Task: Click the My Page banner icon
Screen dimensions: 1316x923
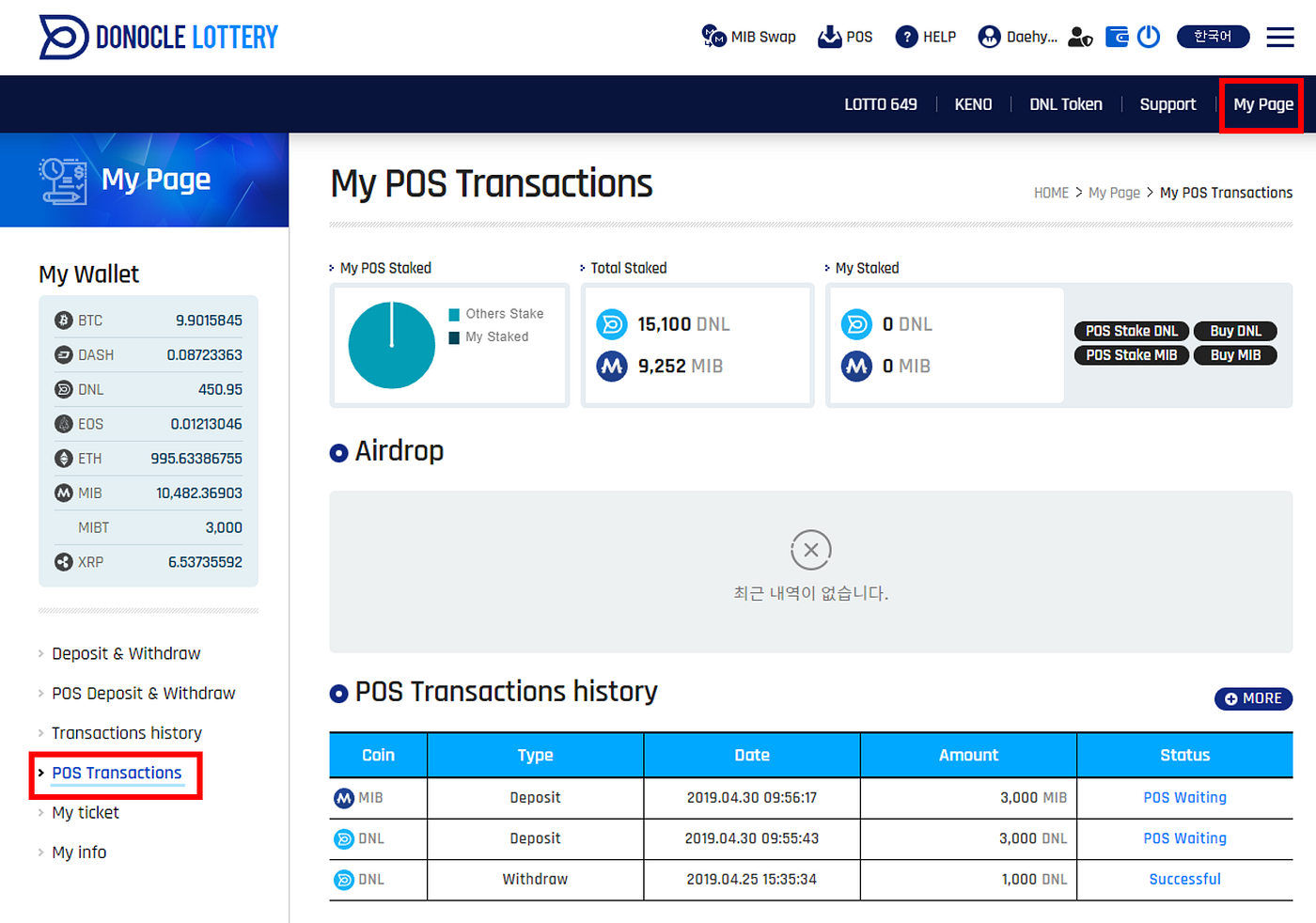Action: [63, 180]
